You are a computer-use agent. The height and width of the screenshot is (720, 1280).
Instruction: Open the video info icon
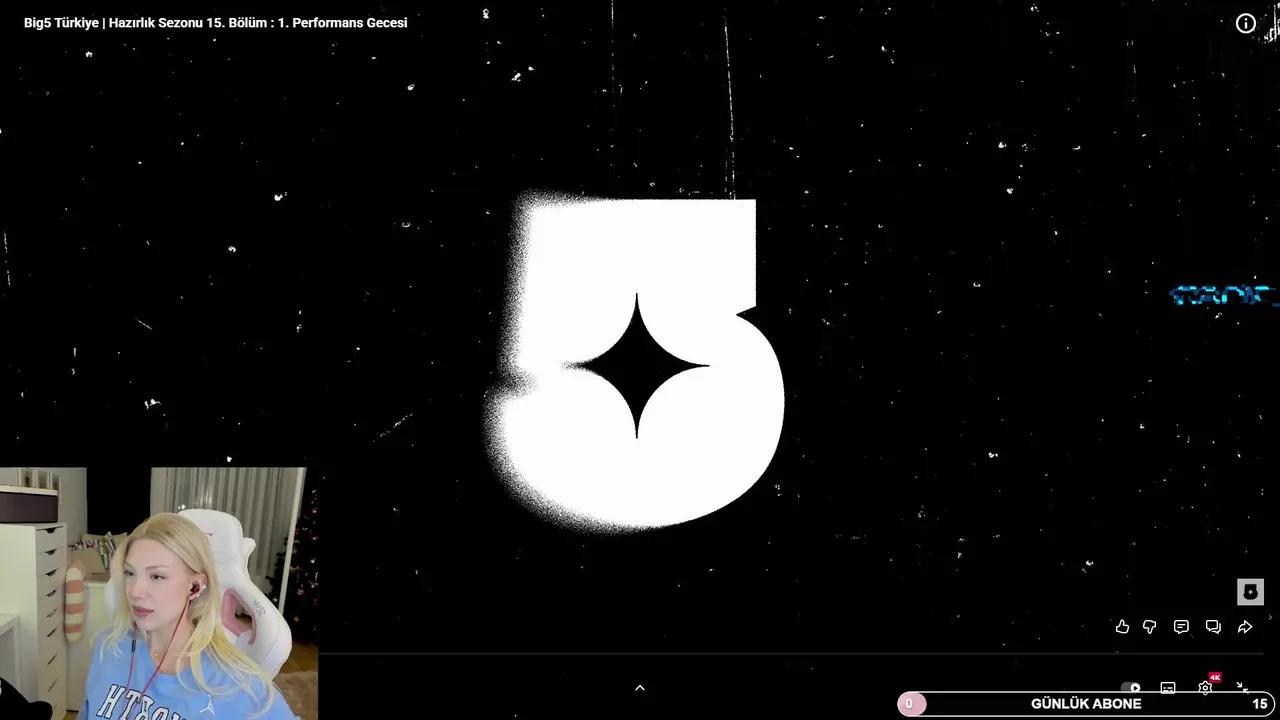pyautogui.click(x=1246, y=23)
